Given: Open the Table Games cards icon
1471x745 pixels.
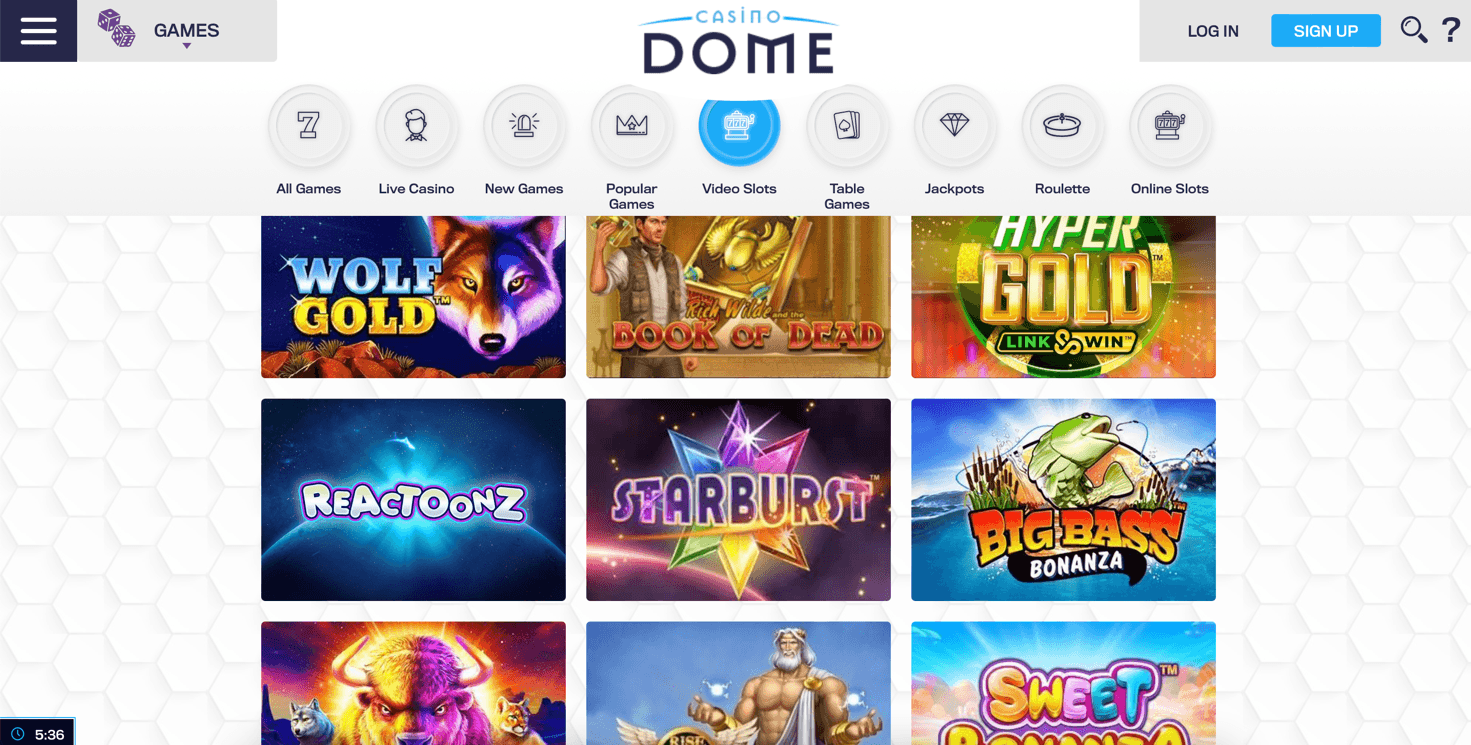Looking at the screenshot, I should (847, 125).
